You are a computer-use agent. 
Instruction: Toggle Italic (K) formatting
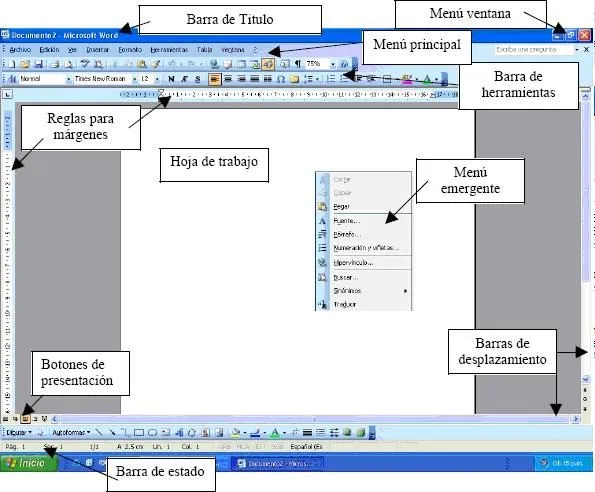(184, 79)
